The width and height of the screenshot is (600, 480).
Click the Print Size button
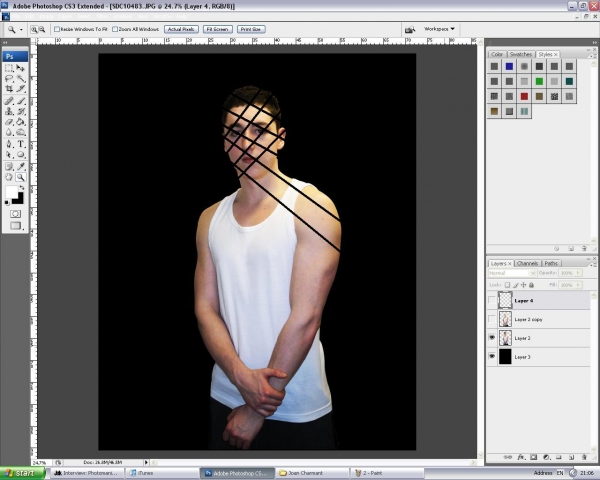[251, 29]
